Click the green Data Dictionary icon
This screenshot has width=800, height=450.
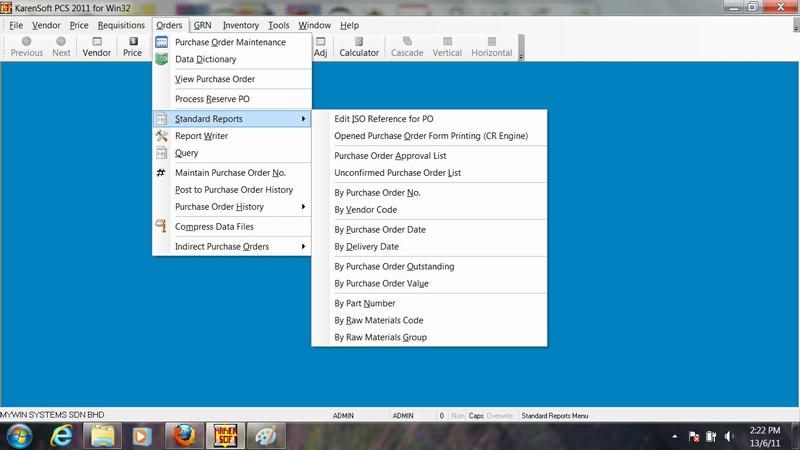coord(162,59)
